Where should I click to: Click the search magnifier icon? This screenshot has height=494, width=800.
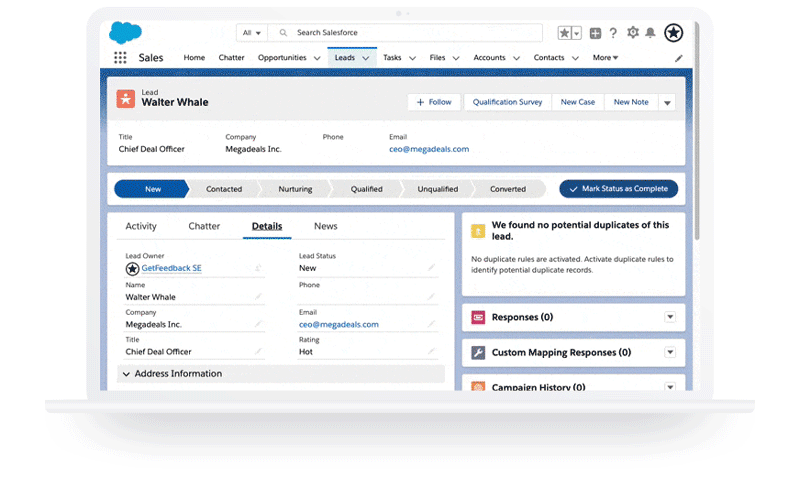click(x=283, y=33)
